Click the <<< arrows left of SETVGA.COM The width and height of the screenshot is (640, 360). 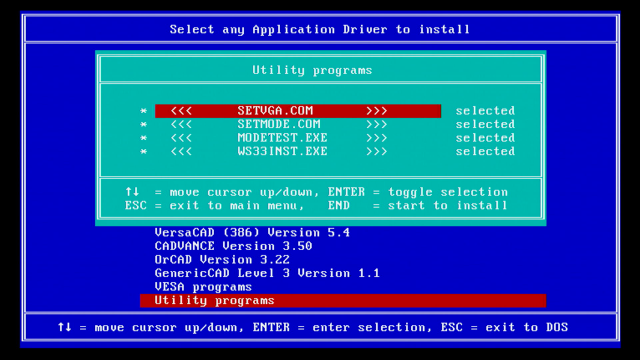(181, 111)
